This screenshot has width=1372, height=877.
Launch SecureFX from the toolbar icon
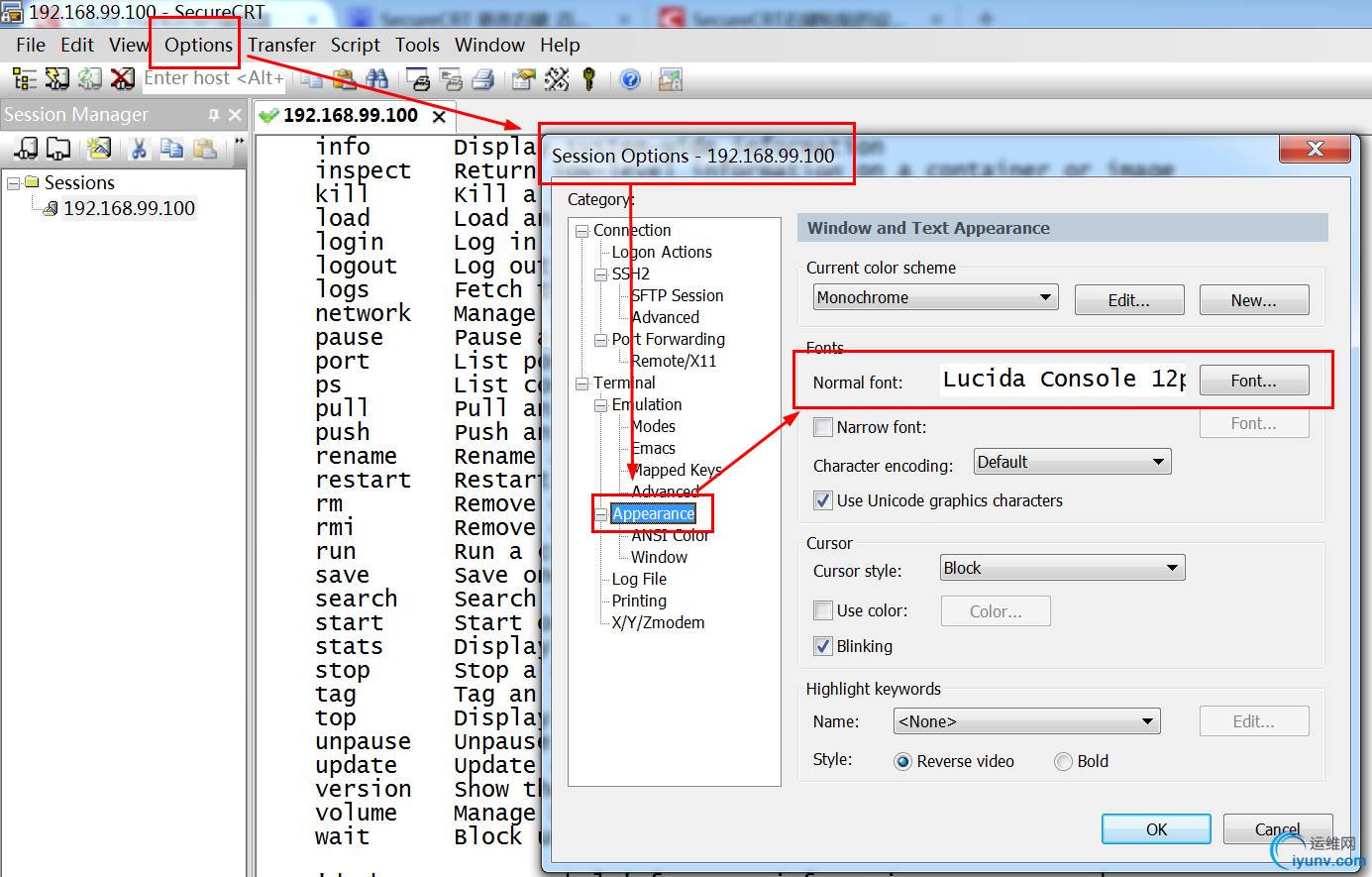671,79
